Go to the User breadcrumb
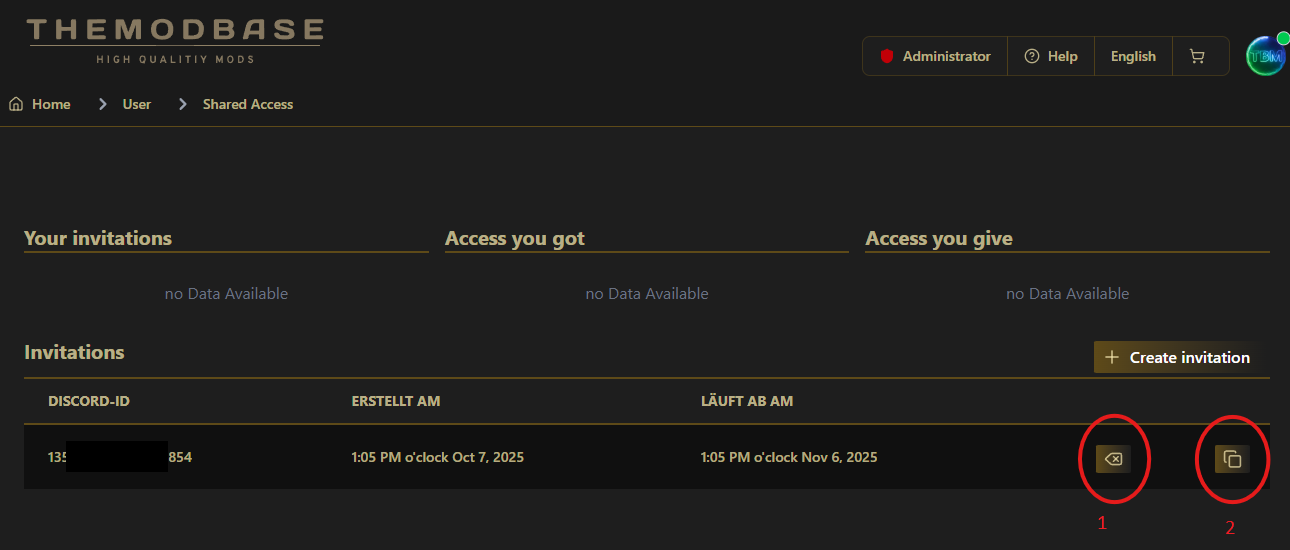Viewport: 1290px width, 550px height. click(137, 104)
